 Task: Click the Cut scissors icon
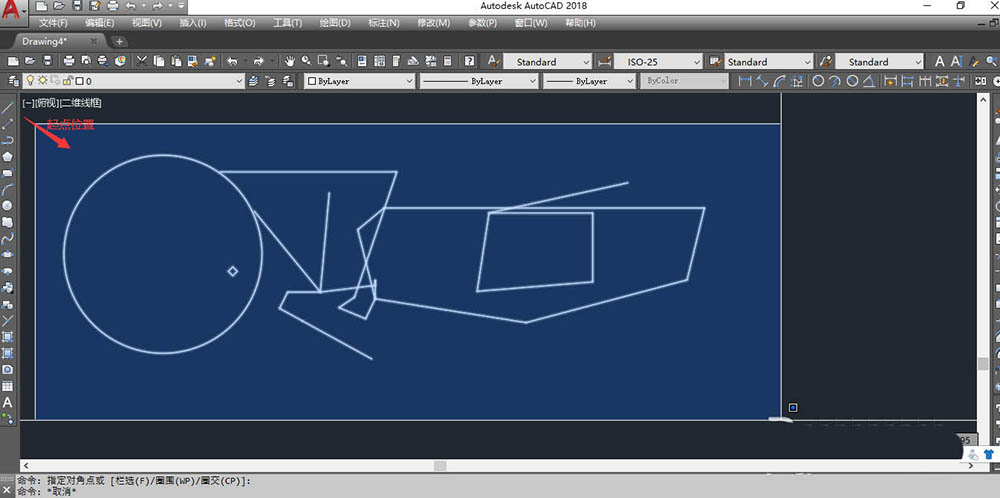[x=142, y=61]
